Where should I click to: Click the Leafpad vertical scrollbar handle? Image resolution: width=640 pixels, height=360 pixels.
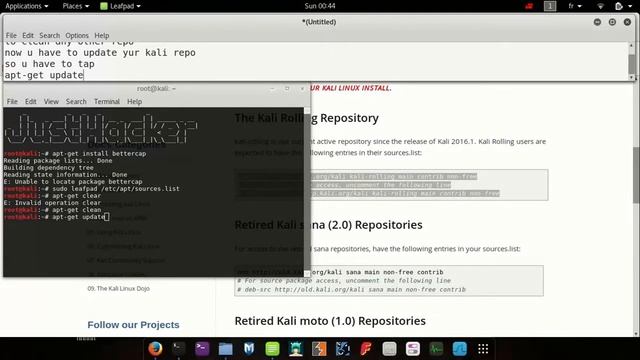(x=631, y=64)
